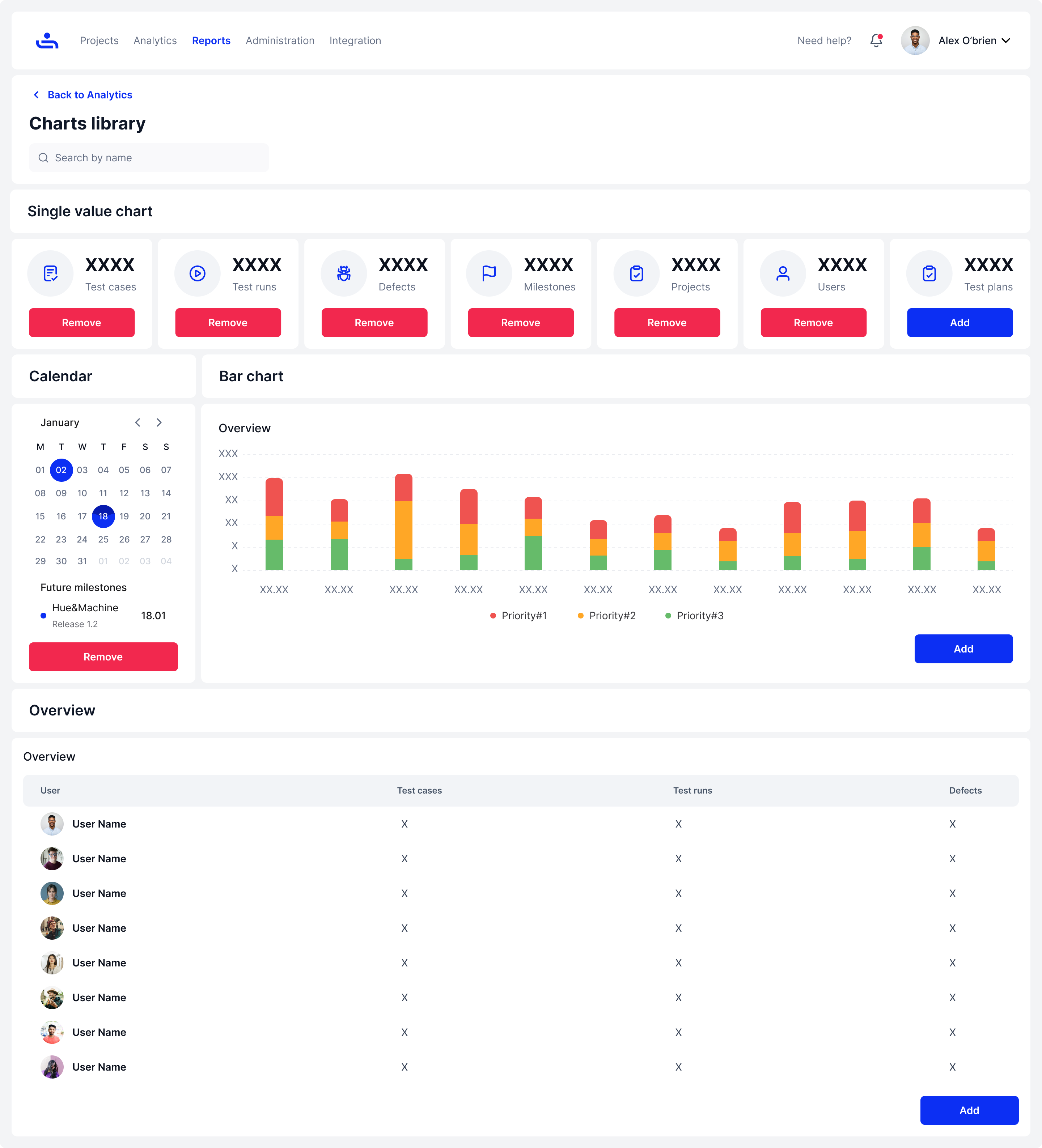Viewport: 1042px width, 1148px height.
Task: Remove the Test cases chart
Action: (x=81, y=323)
